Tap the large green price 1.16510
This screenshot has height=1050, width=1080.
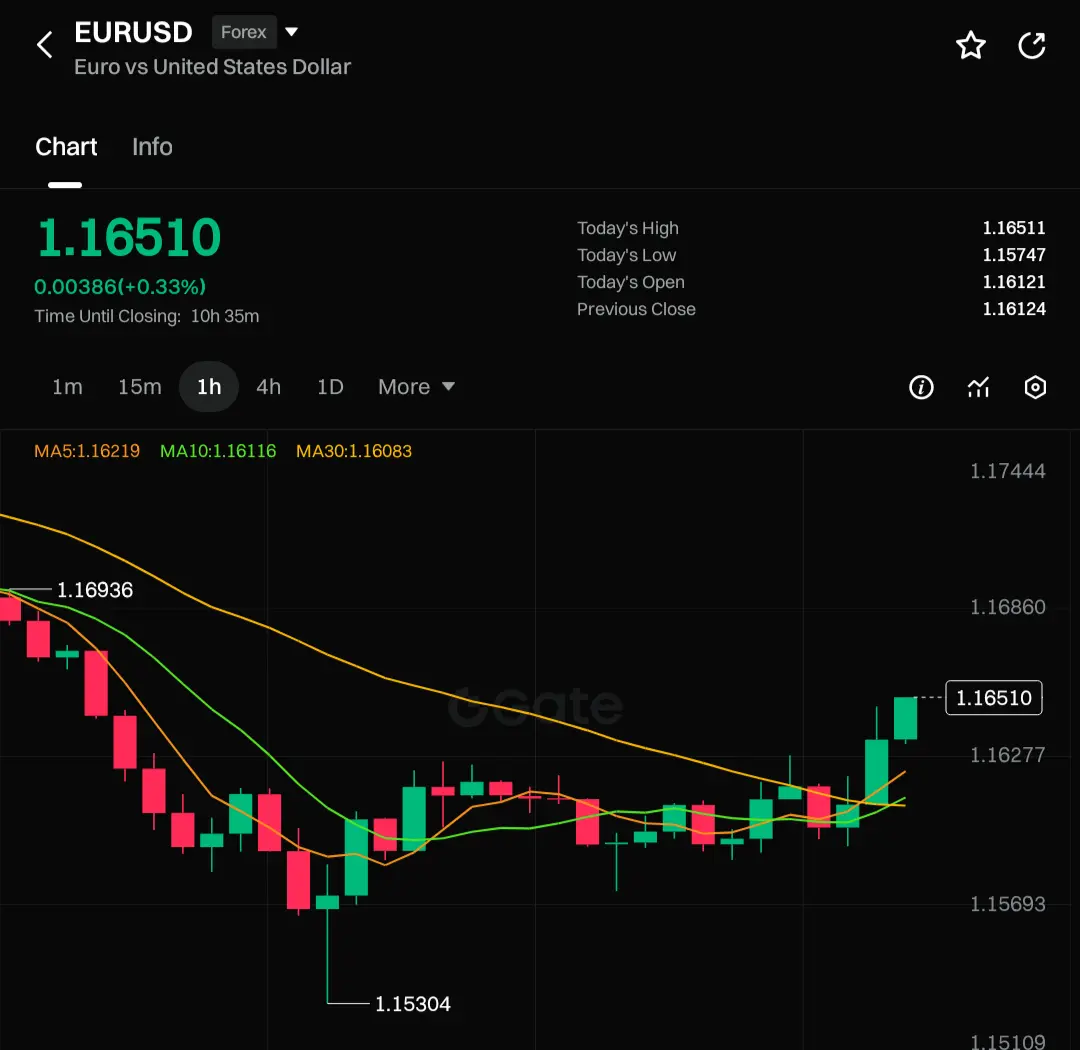tap(129, 238)
